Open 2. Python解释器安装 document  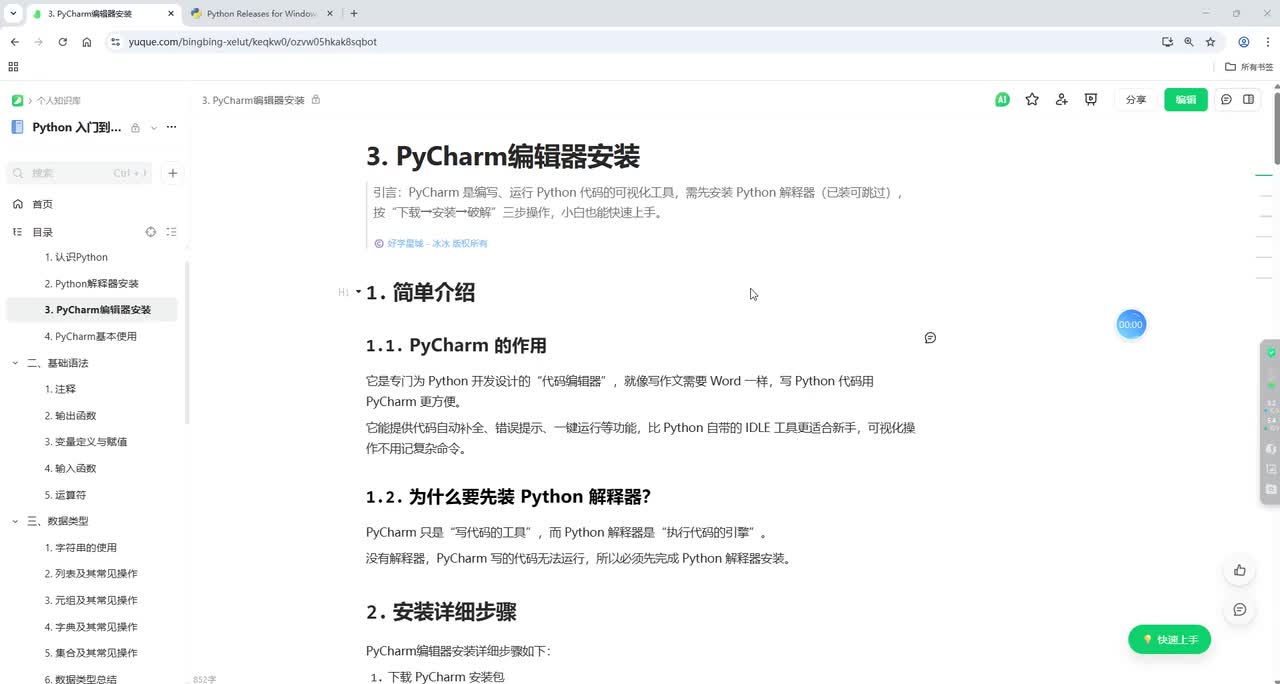click(x=91, y=284)
